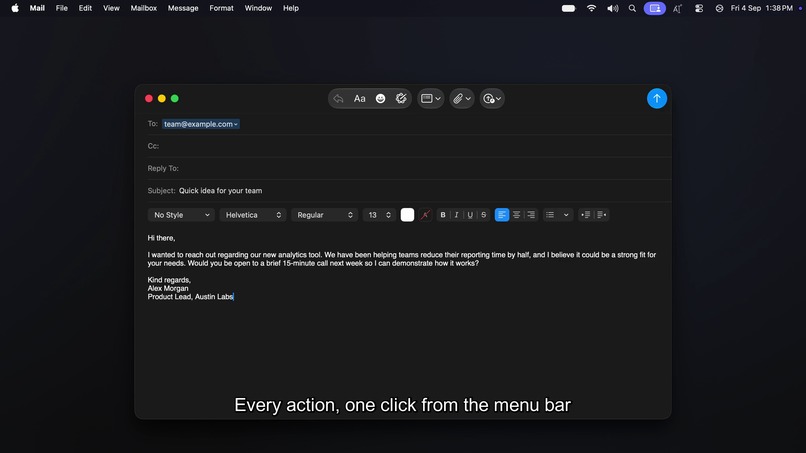The image size is (806, 453).
Task: Open the Help menu
Action: click(291, 8)
